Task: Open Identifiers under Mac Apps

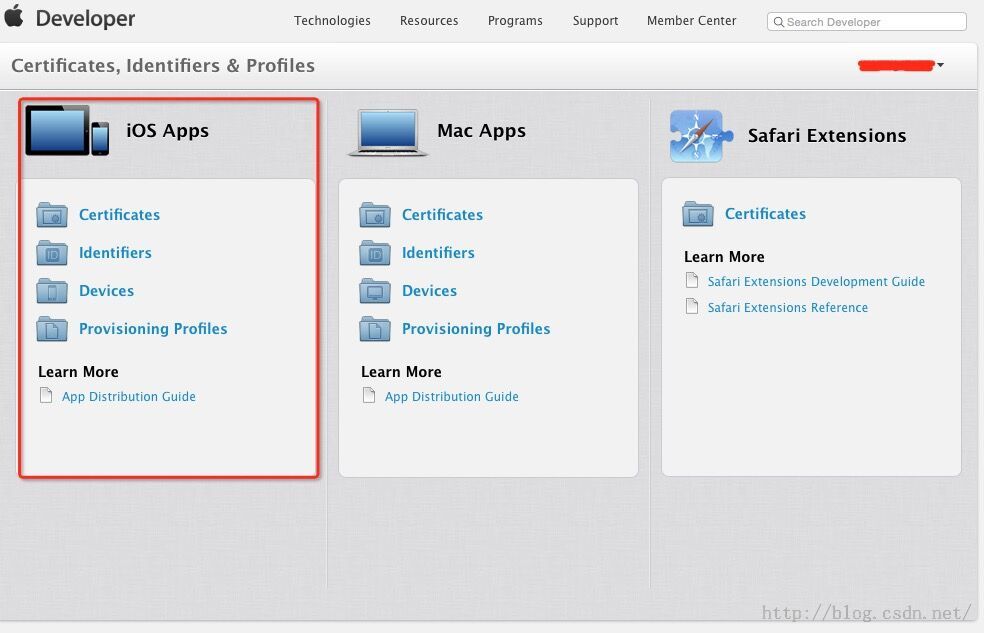Action: pyautogui.click(x=438, y=253)
